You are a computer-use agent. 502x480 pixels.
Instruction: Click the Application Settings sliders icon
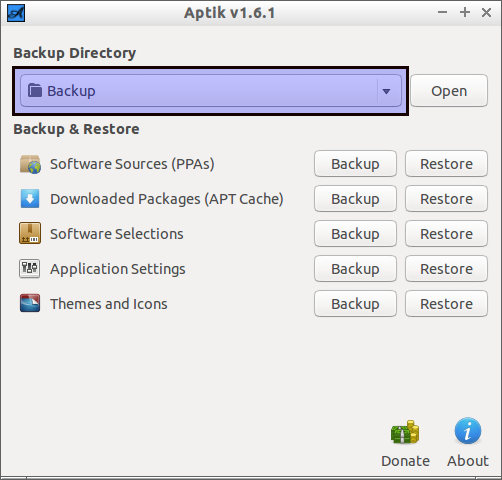tap(30, 269)
